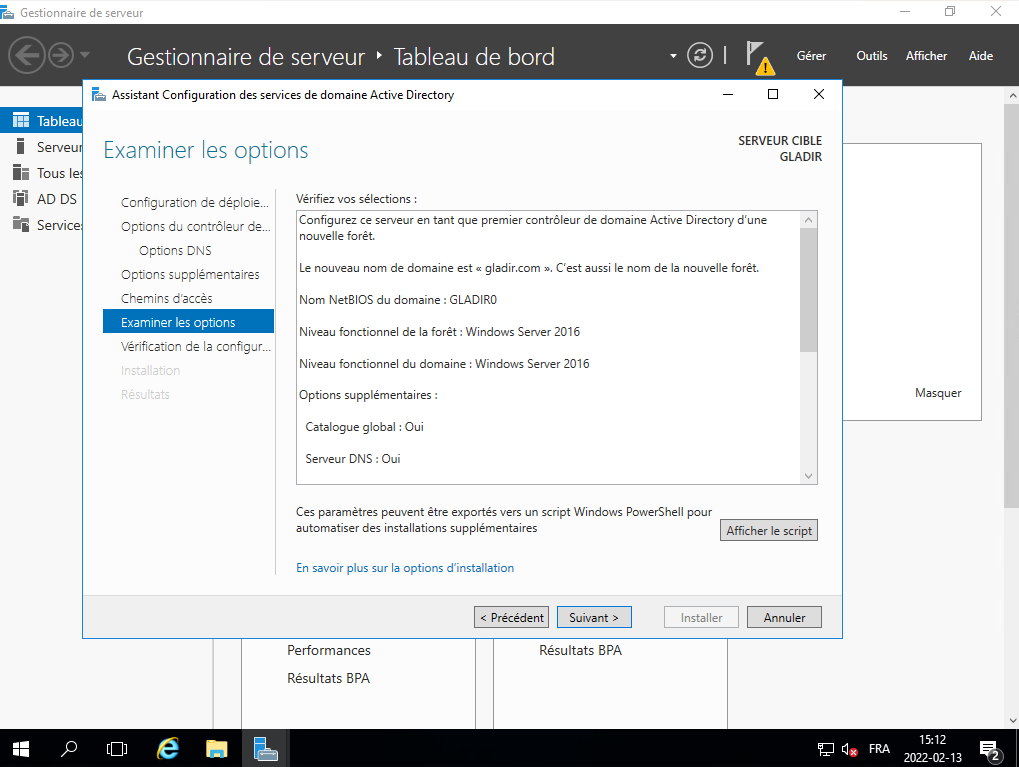
Task: Open Task View on the taskbar
Action: click(117, 749)
